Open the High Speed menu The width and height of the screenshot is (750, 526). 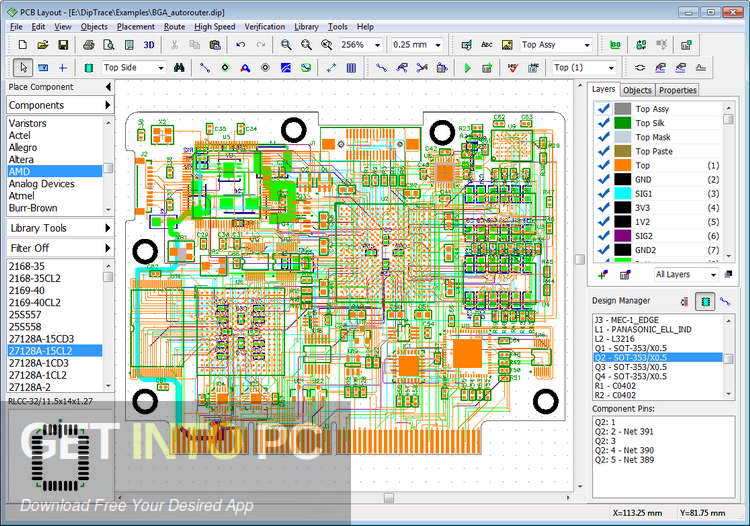pos(214,27)
